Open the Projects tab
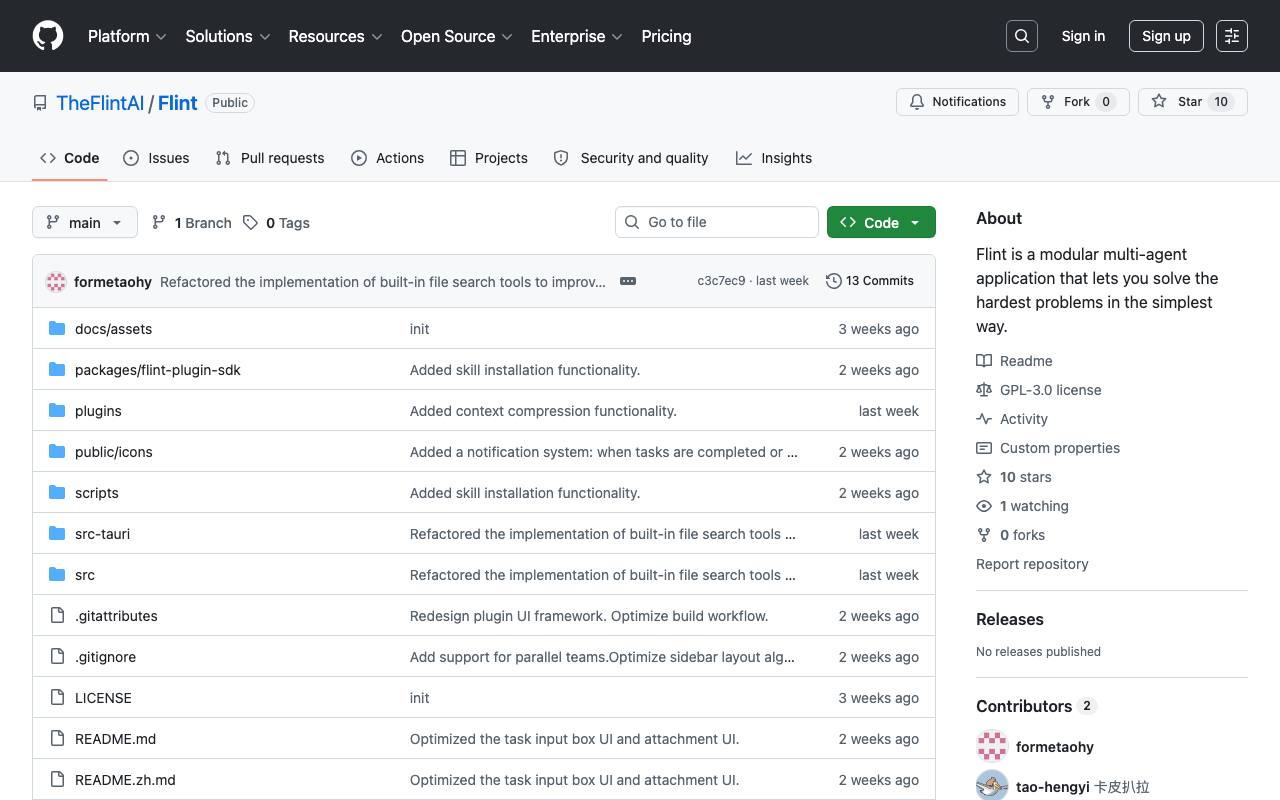 [x=489, y=158]
